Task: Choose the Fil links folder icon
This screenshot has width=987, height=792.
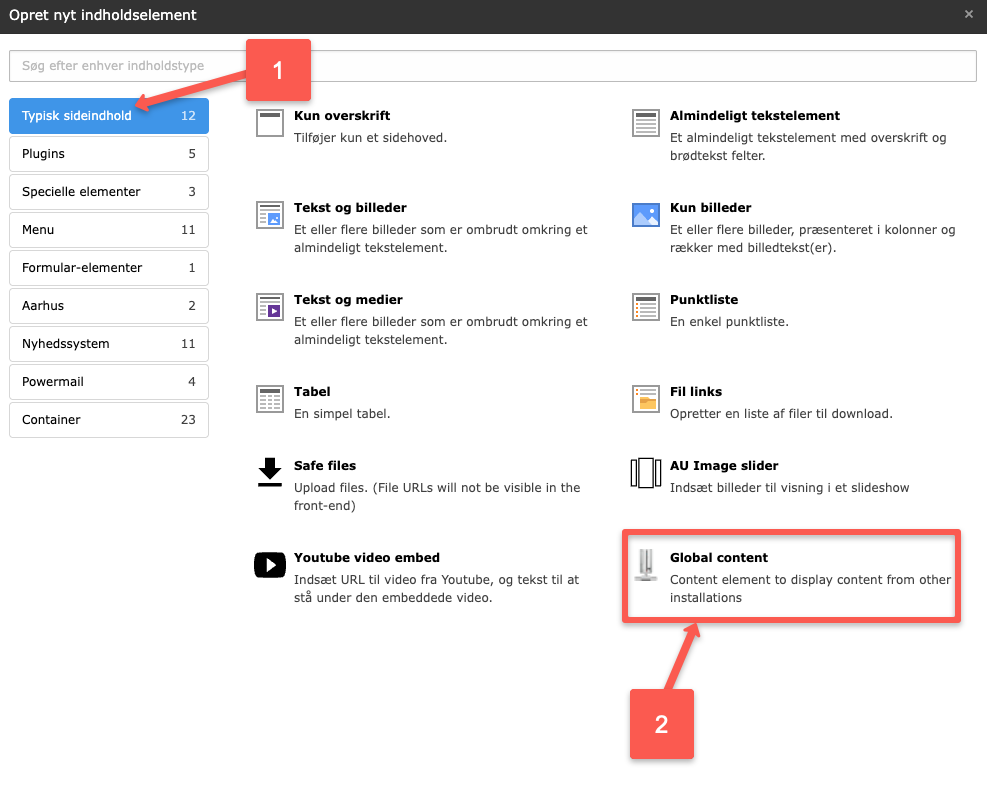Action: coord(646,399)
